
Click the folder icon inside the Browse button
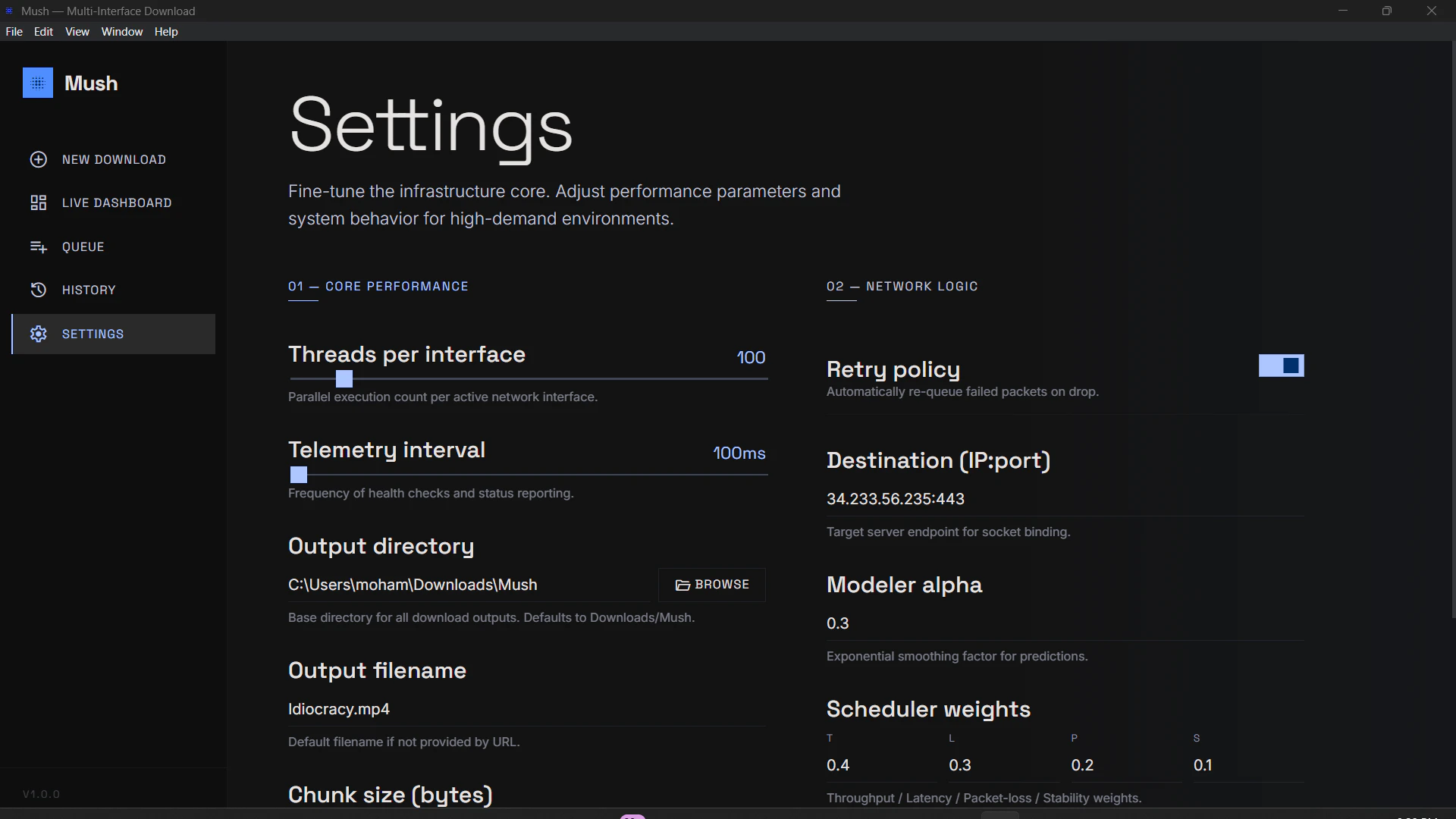point(682,585)
